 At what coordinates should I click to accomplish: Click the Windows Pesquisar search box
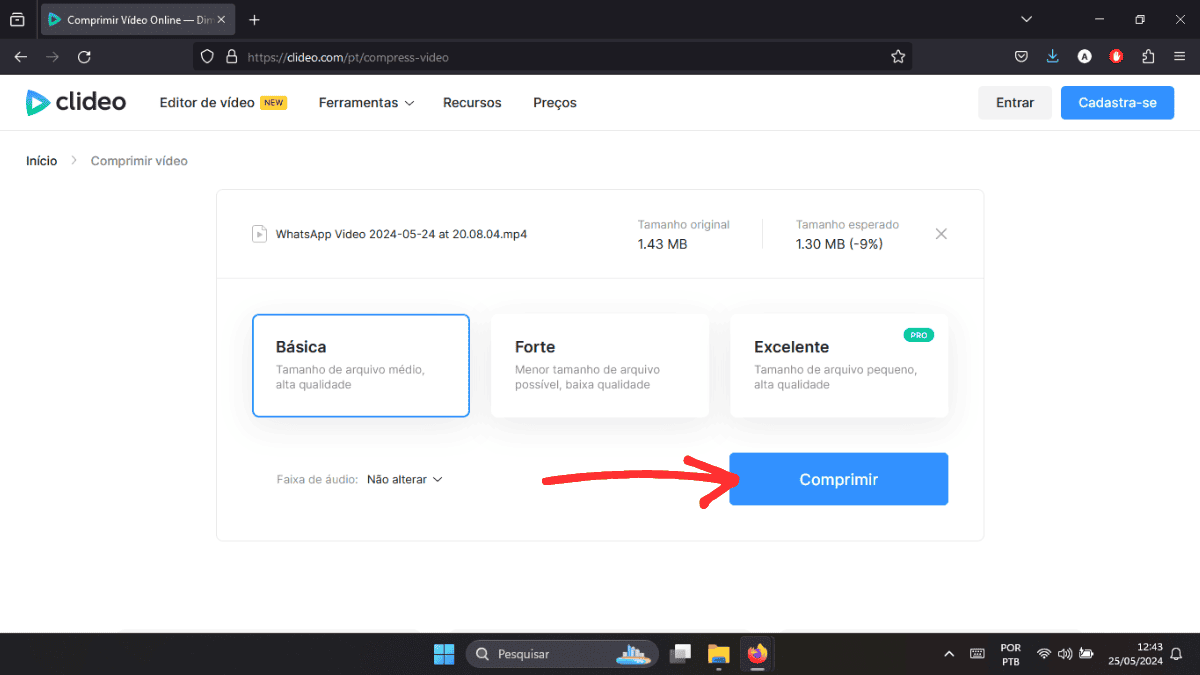click(x=563, y=654)
